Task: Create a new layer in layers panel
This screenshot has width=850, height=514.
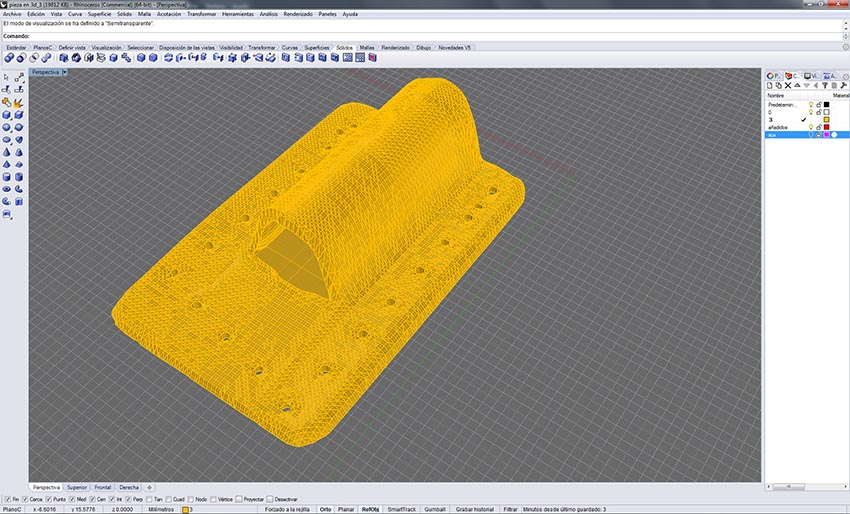Action: click(770, 86)
